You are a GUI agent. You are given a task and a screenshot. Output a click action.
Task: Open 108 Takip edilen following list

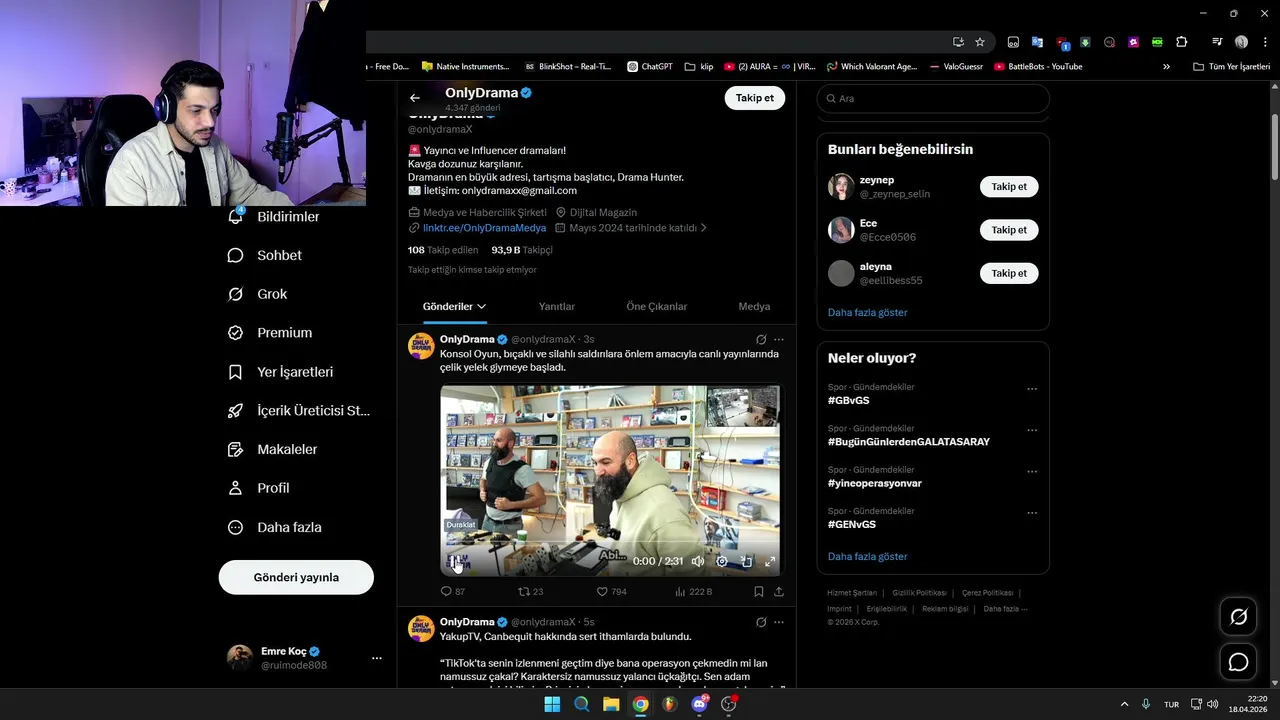(443, 250)
